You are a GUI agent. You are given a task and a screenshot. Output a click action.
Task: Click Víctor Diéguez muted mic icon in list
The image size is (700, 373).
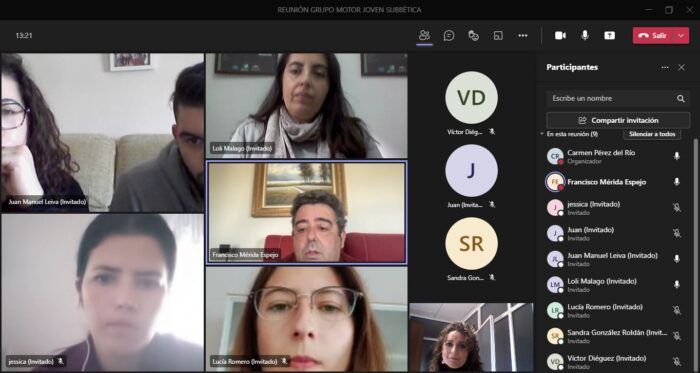pos(677,361)
